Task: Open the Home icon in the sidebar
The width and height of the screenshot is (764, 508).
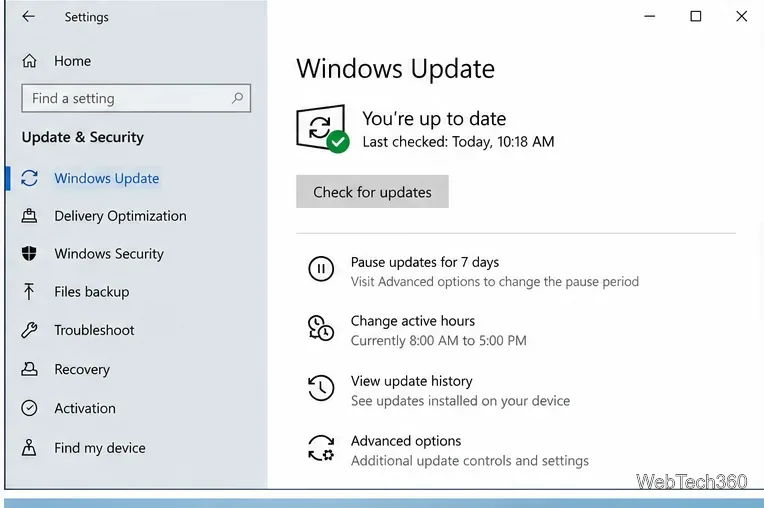Action: [29, 61]
